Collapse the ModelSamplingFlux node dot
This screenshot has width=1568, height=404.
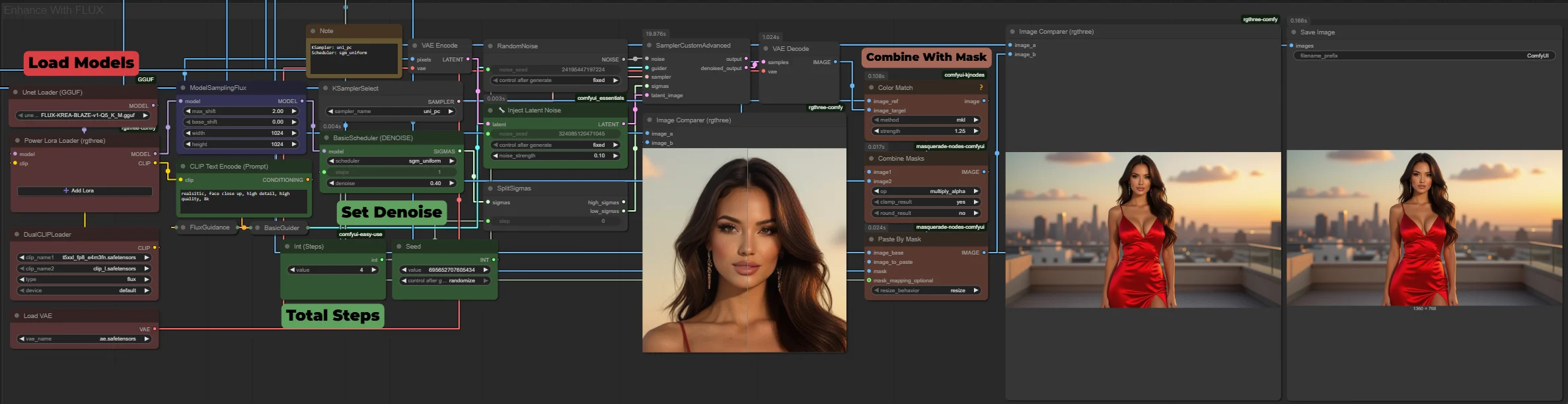tap(183, 88)
